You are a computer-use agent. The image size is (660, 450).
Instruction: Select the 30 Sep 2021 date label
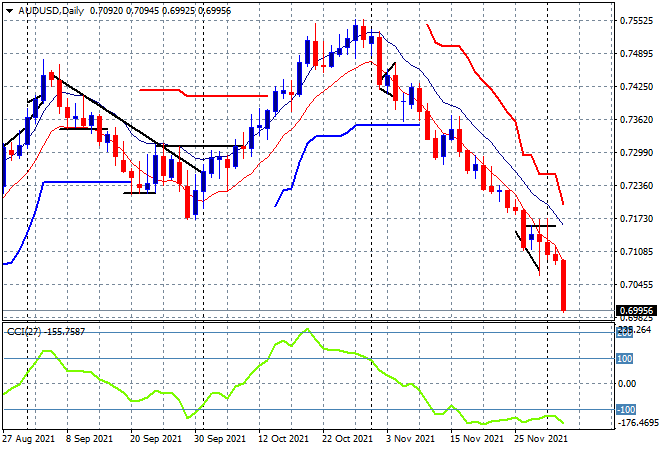(x=219, y=438)
